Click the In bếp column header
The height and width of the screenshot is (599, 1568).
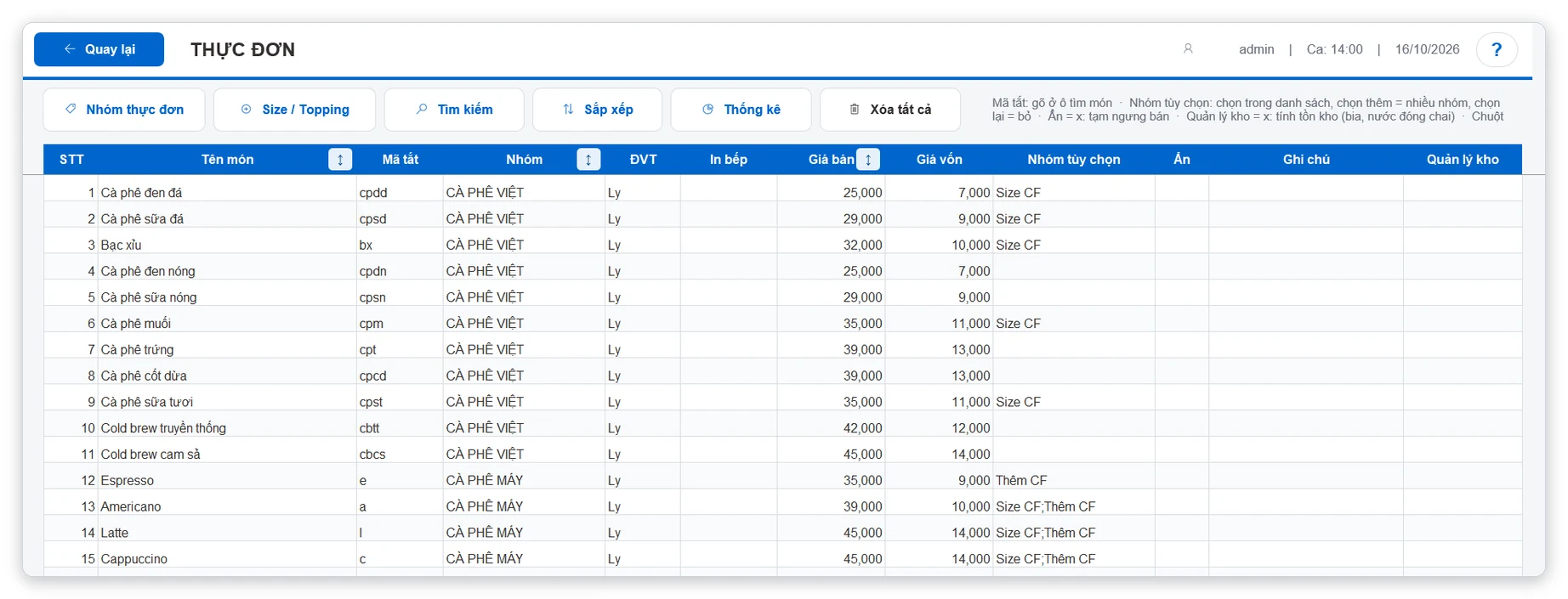pyautogui.click(x=729, y=160)
